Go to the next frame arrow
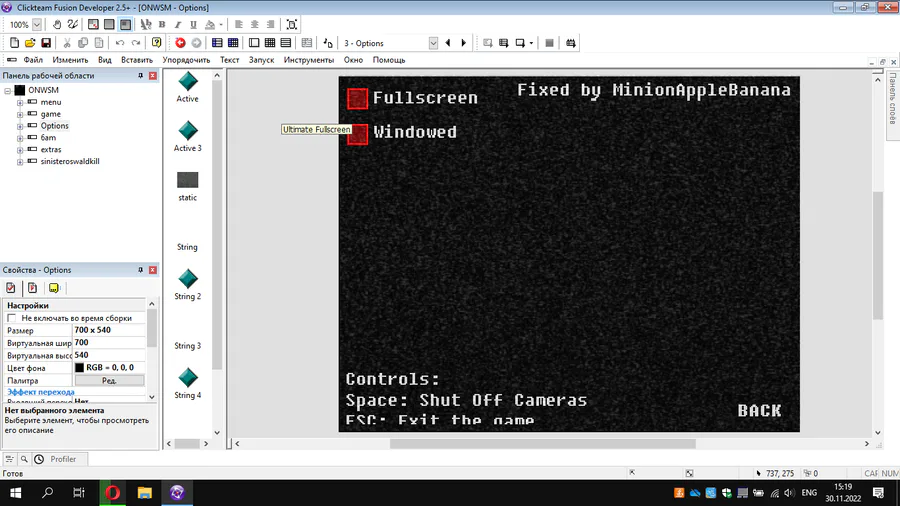 (464, 43)
